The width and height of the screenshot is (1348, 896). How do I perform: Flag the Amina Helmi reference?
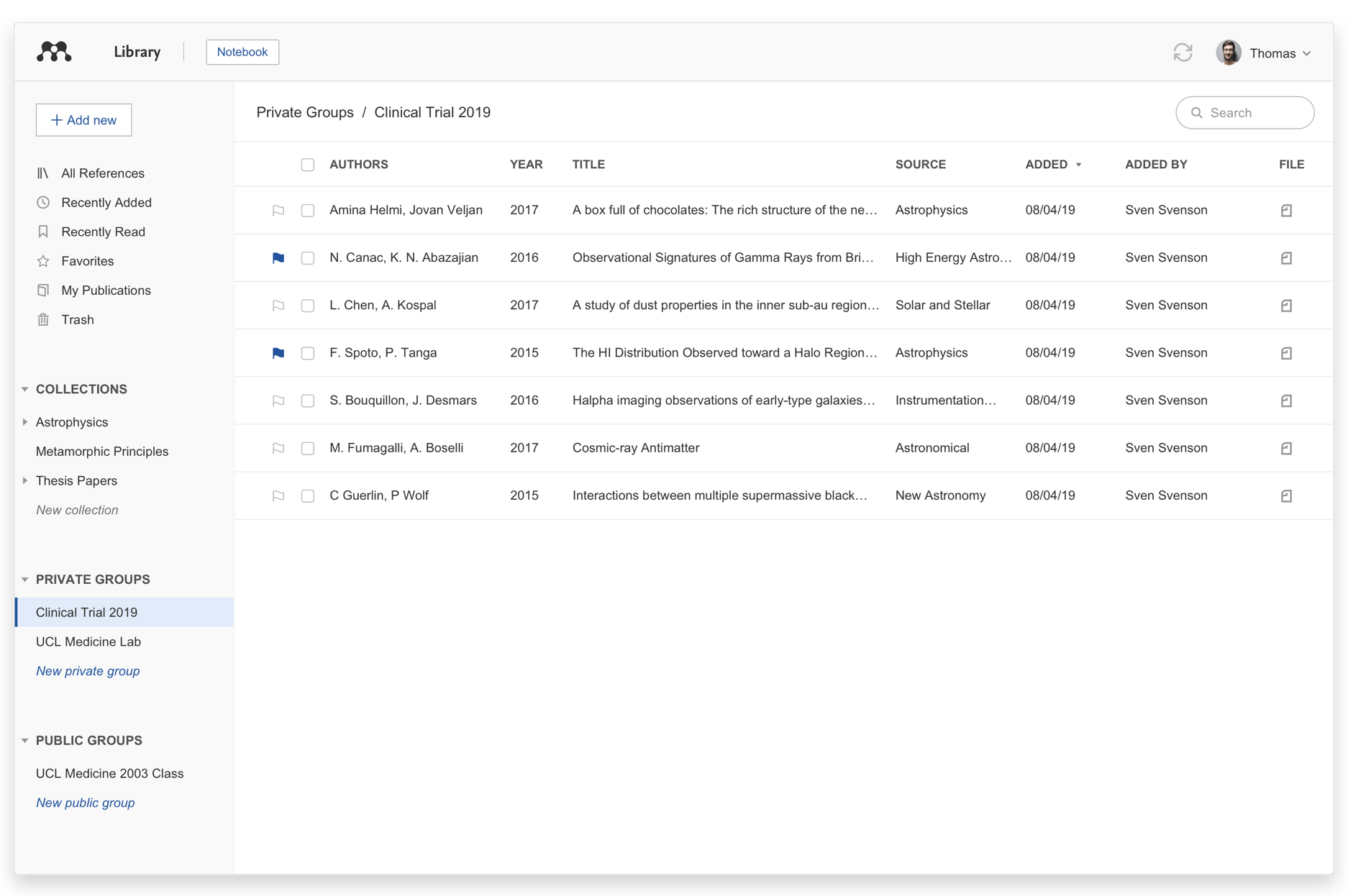(278, 211)
